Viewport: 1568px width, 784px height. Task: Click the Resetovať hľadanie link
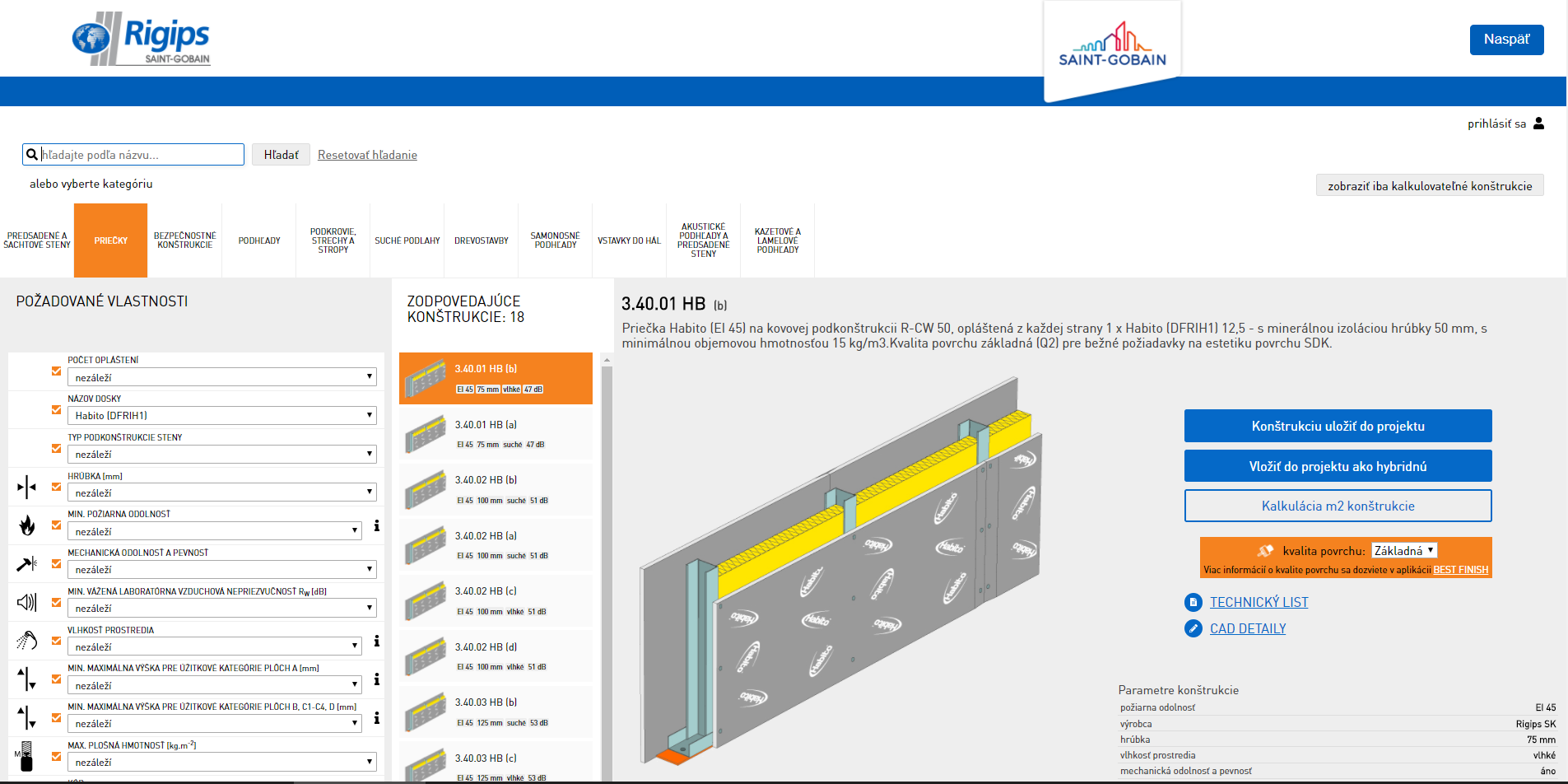(x=367, y=155)
